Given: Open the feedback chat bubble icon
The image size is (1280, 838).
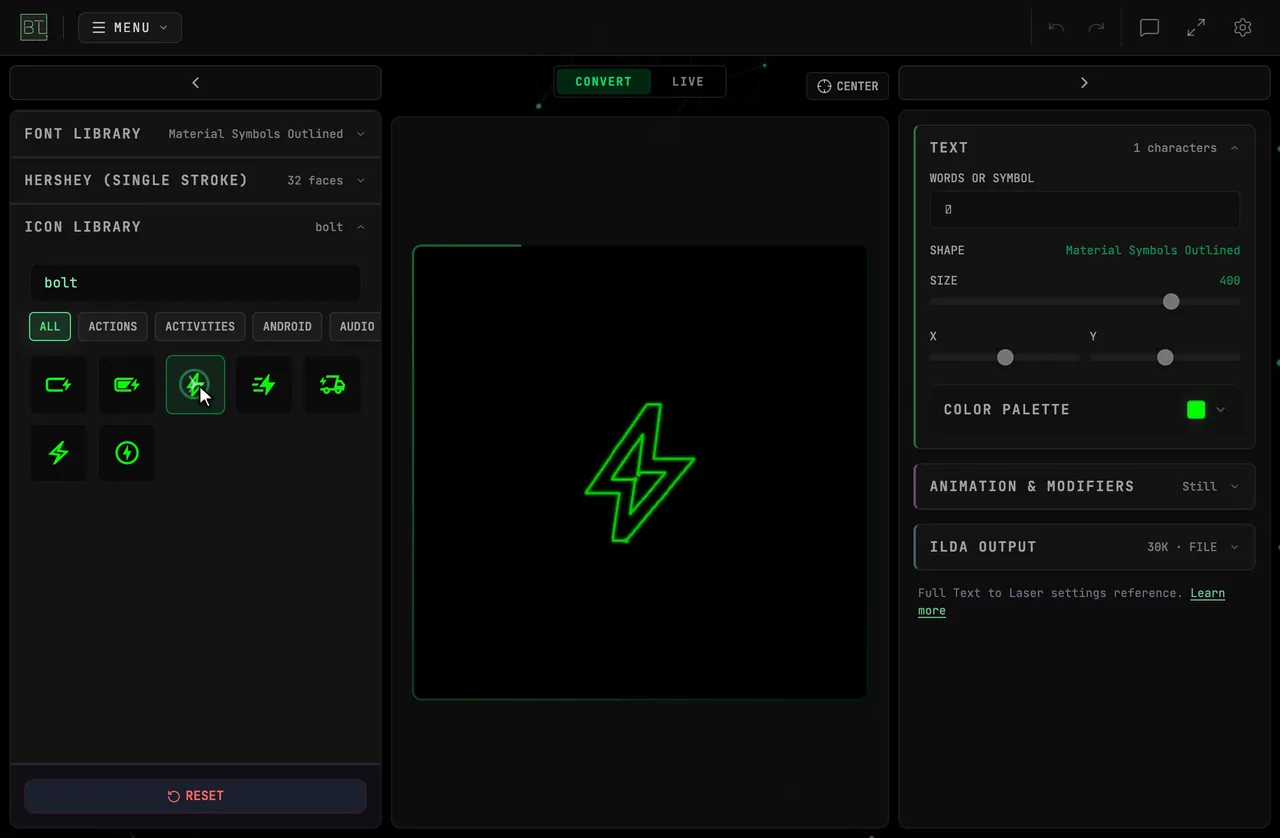Looking at the screenshot, I should pos(1150,28).
